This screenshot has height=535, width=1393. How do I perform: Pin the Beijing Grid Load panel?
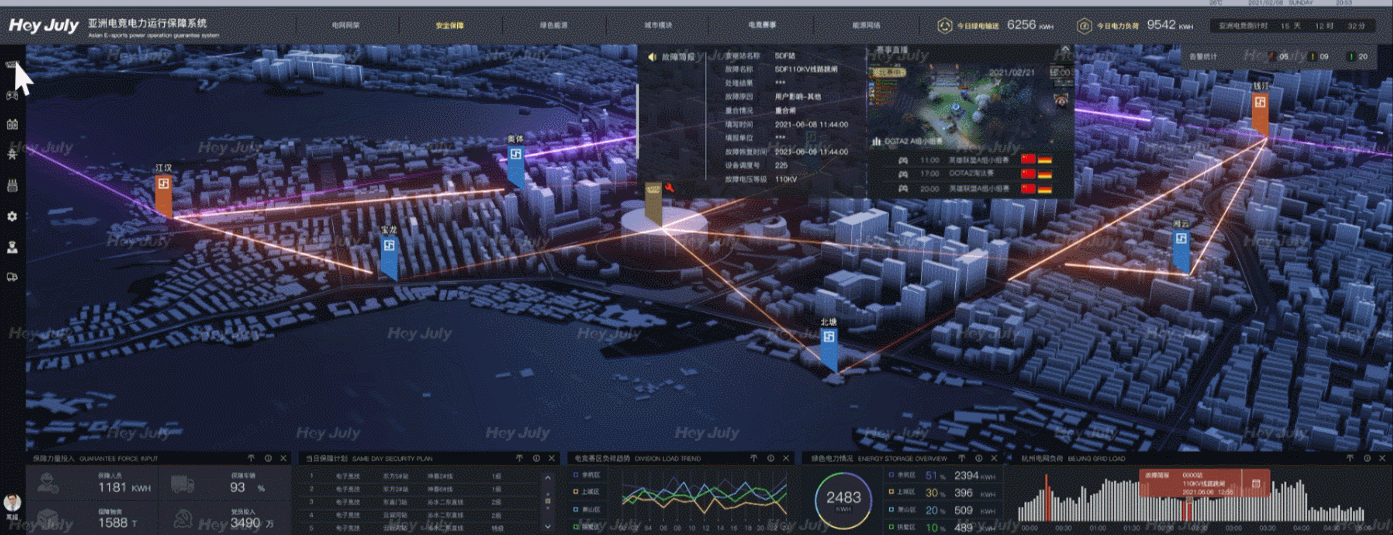(1350, 458)
